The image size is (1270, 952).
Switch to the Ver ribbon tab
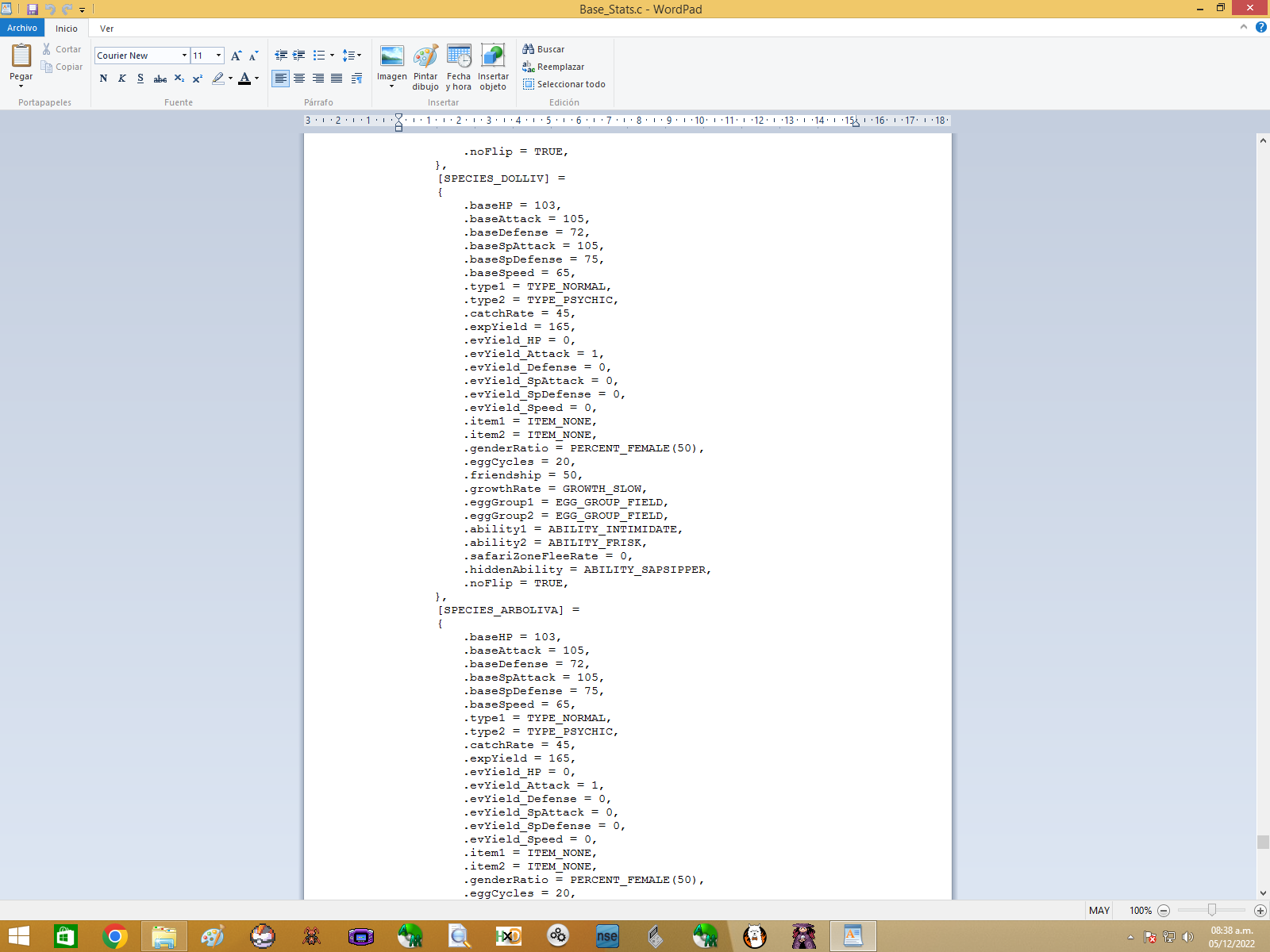pos(106,29)
